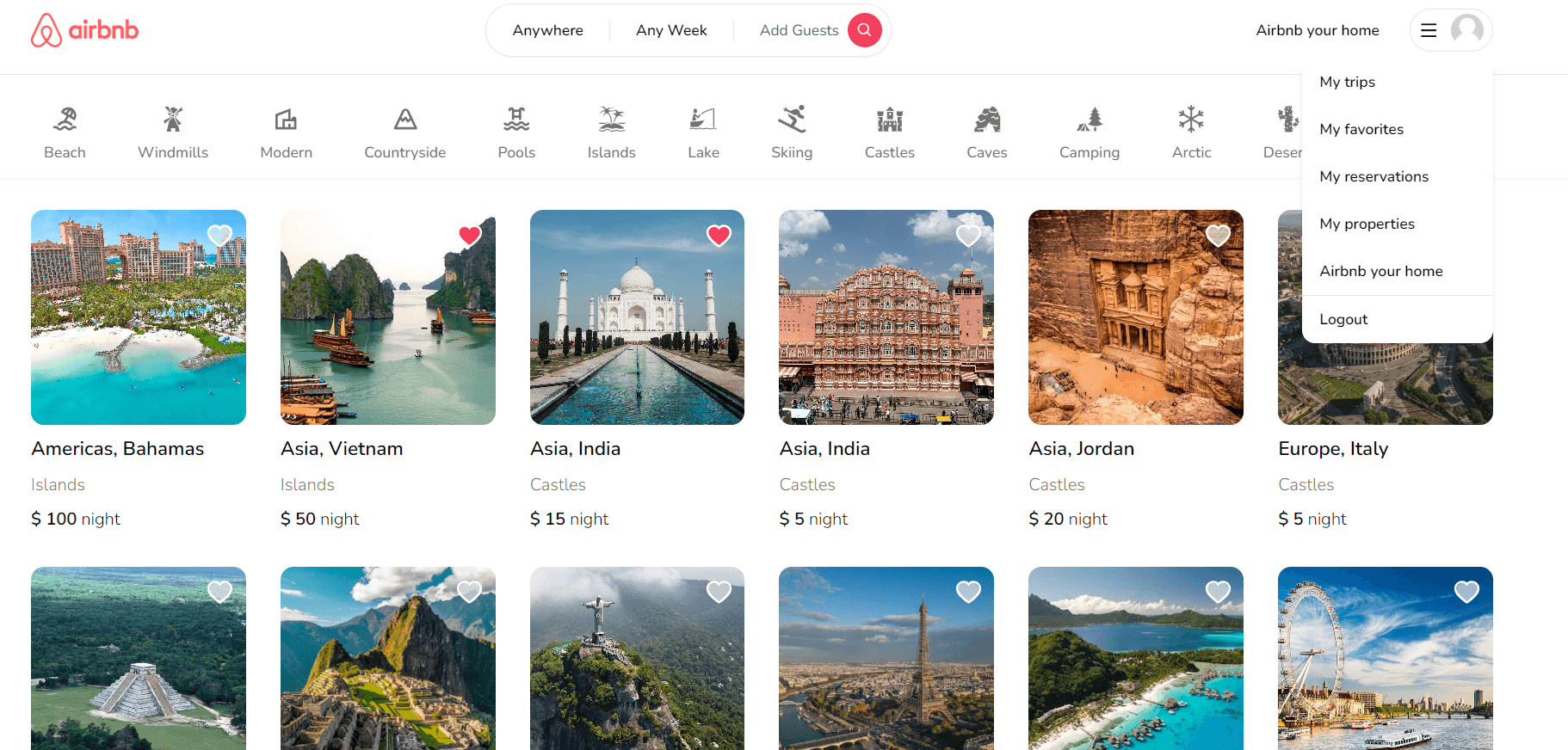Image resolution: width=1568 pixels, height=750 pixels.
Task: Open the Hawa Mahal photo
Action: (886, 317)
